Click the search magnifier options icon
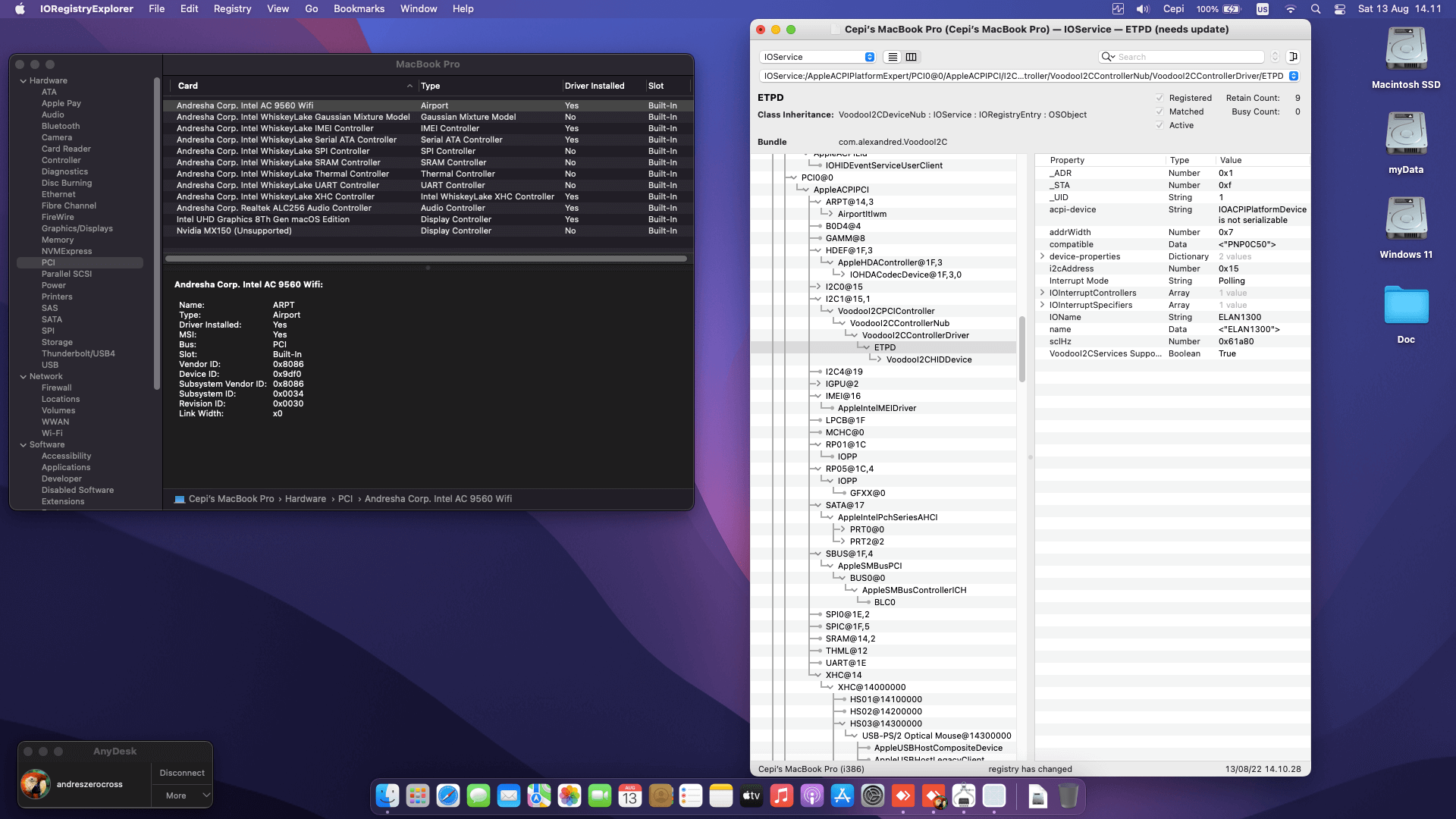 coord(1108,57)
